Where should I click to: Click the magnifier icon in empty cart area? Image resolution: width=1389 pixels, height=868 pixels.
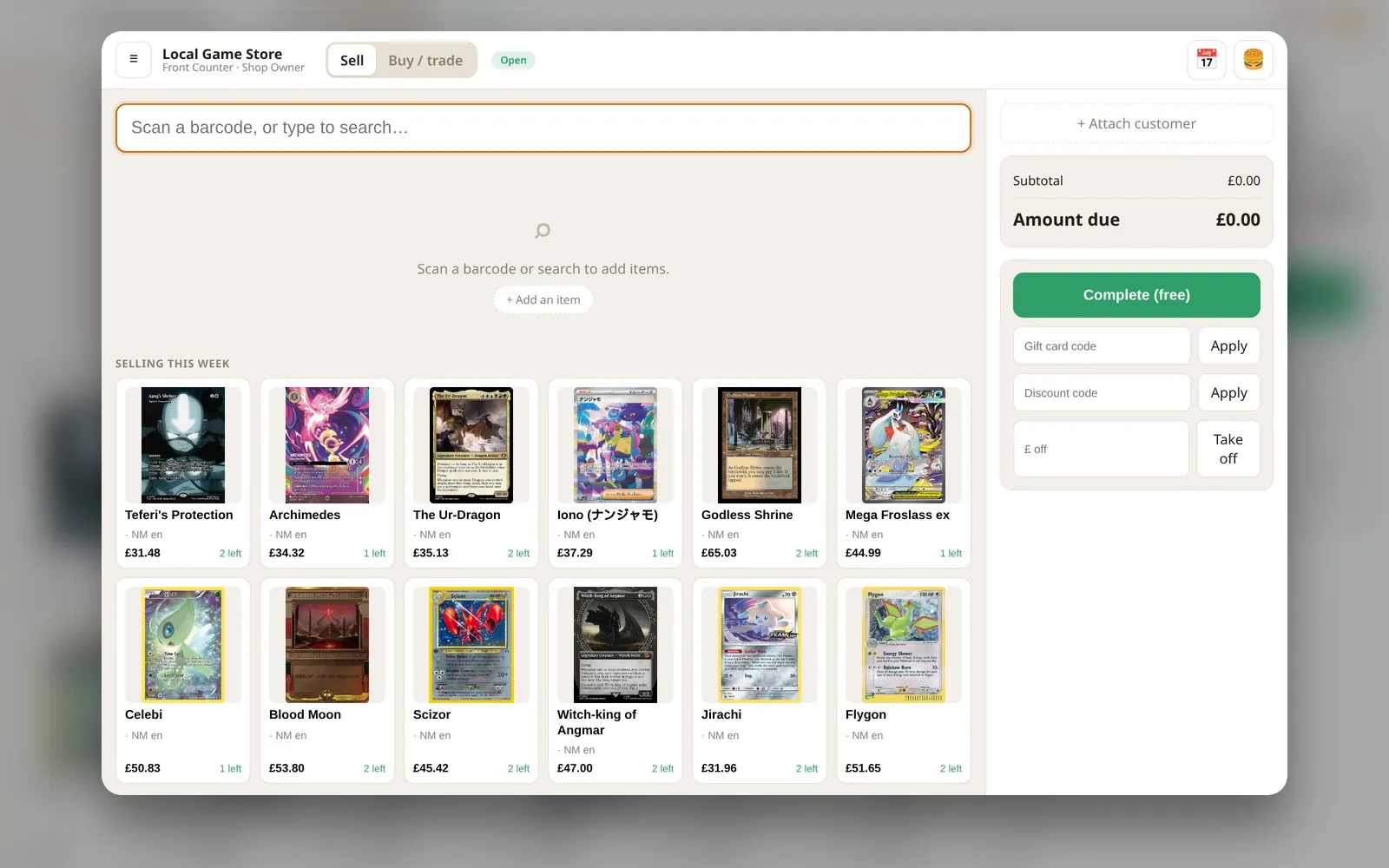point(543,231)
